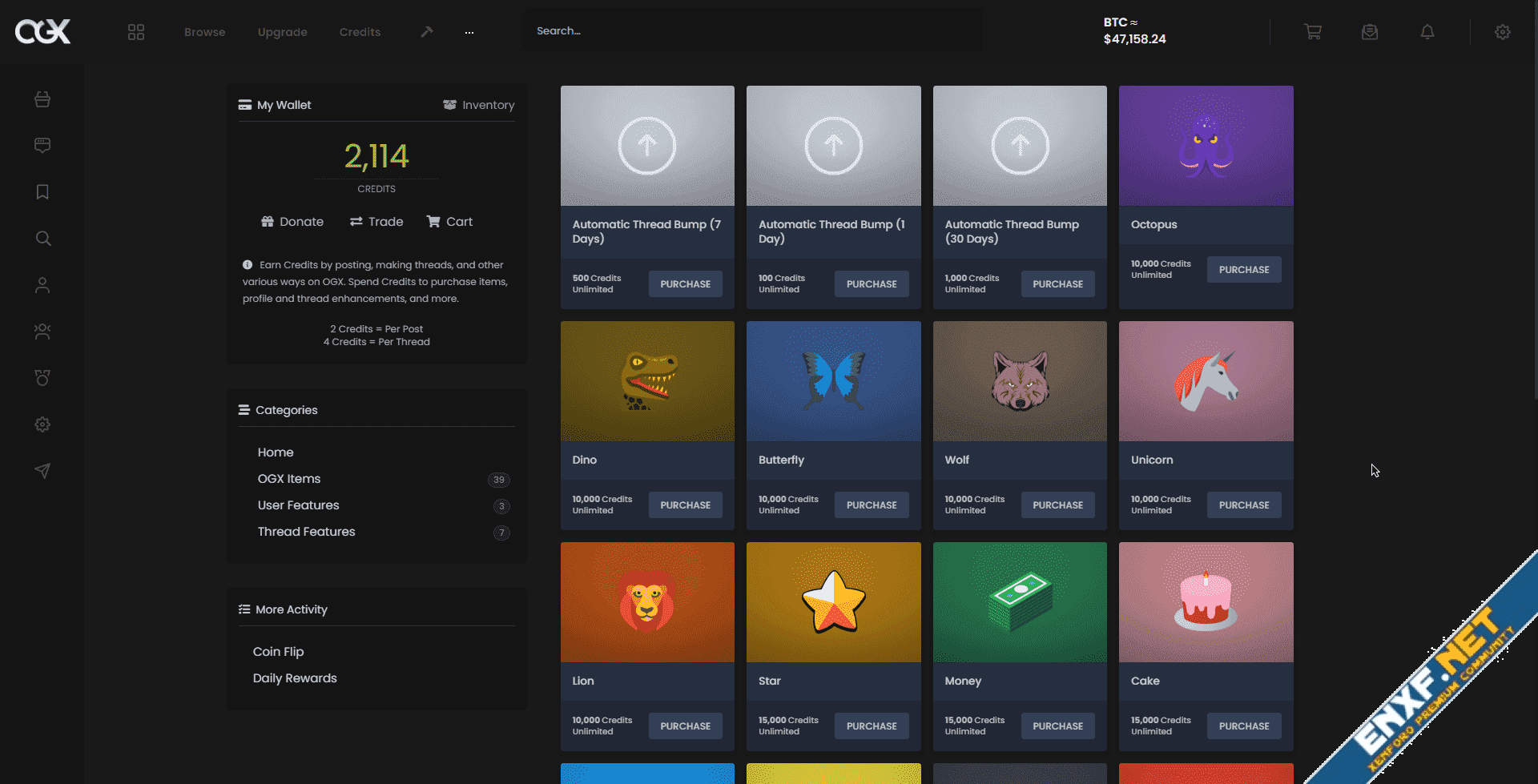Open the Inventory link in wallet
This screenshot has width=1538, height=784.
click(479, 105)
